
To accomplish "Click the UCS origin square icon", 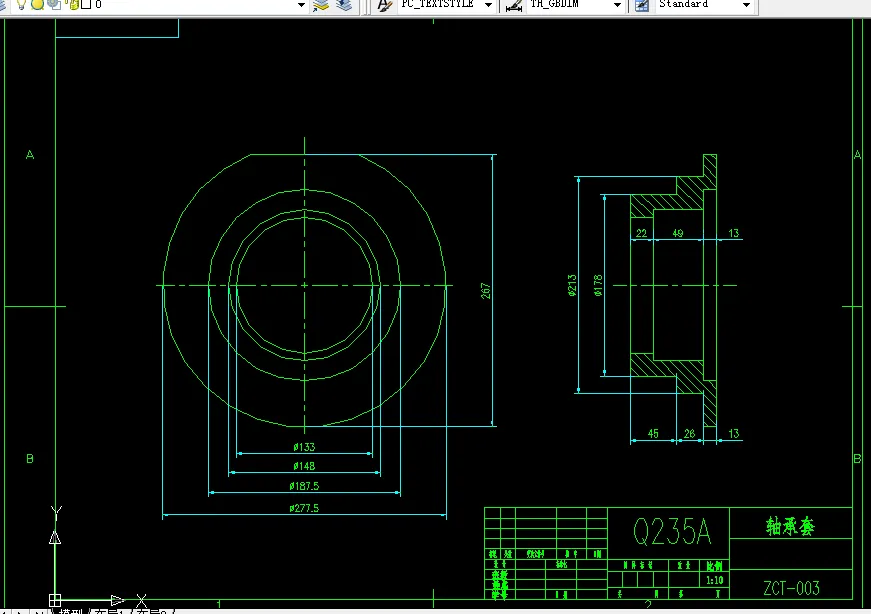I will (x=55, y=600).
